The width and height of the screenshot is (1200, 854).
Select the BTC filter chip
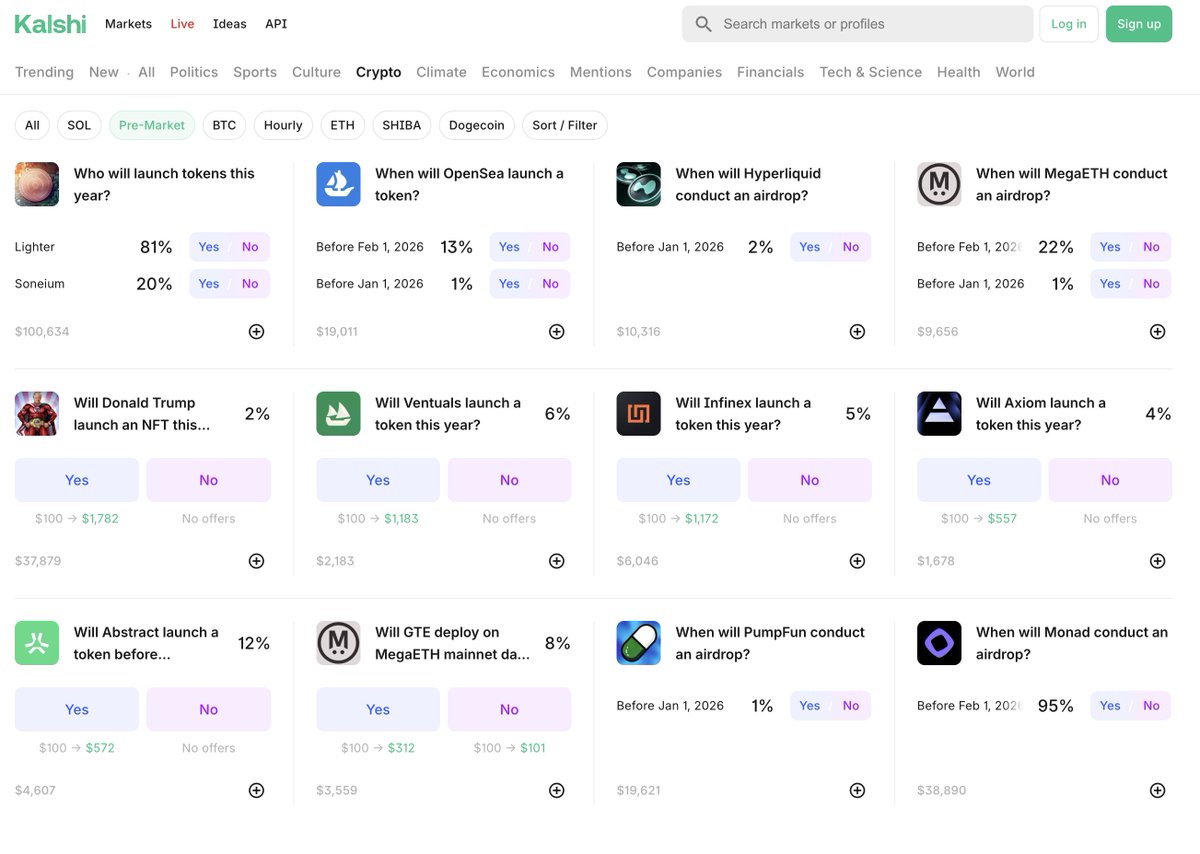(x=224, y=125)
